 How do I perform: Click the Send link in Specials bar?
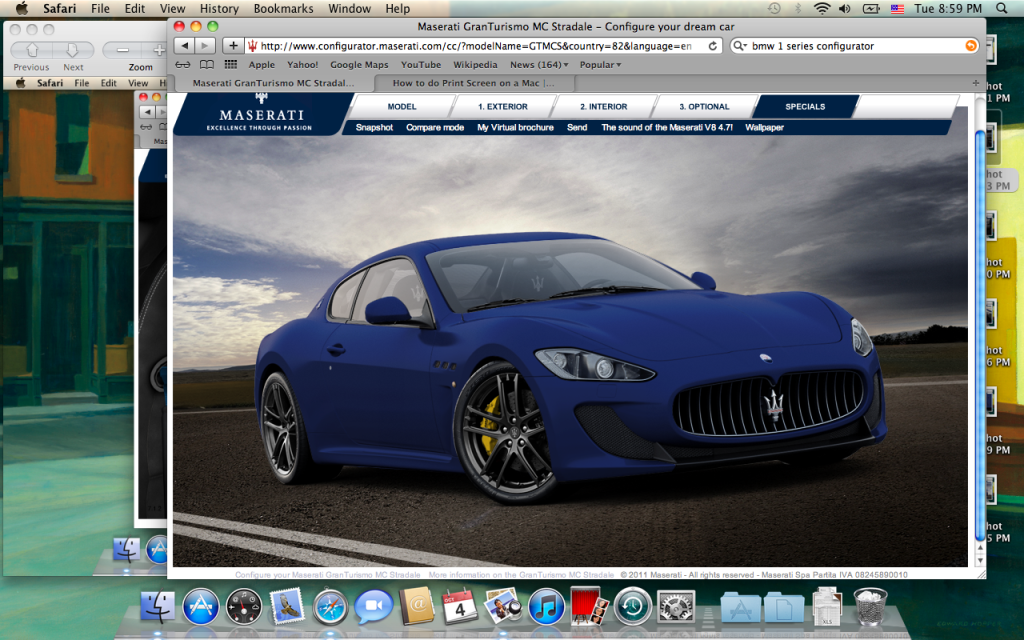click(x=577, y=127)
